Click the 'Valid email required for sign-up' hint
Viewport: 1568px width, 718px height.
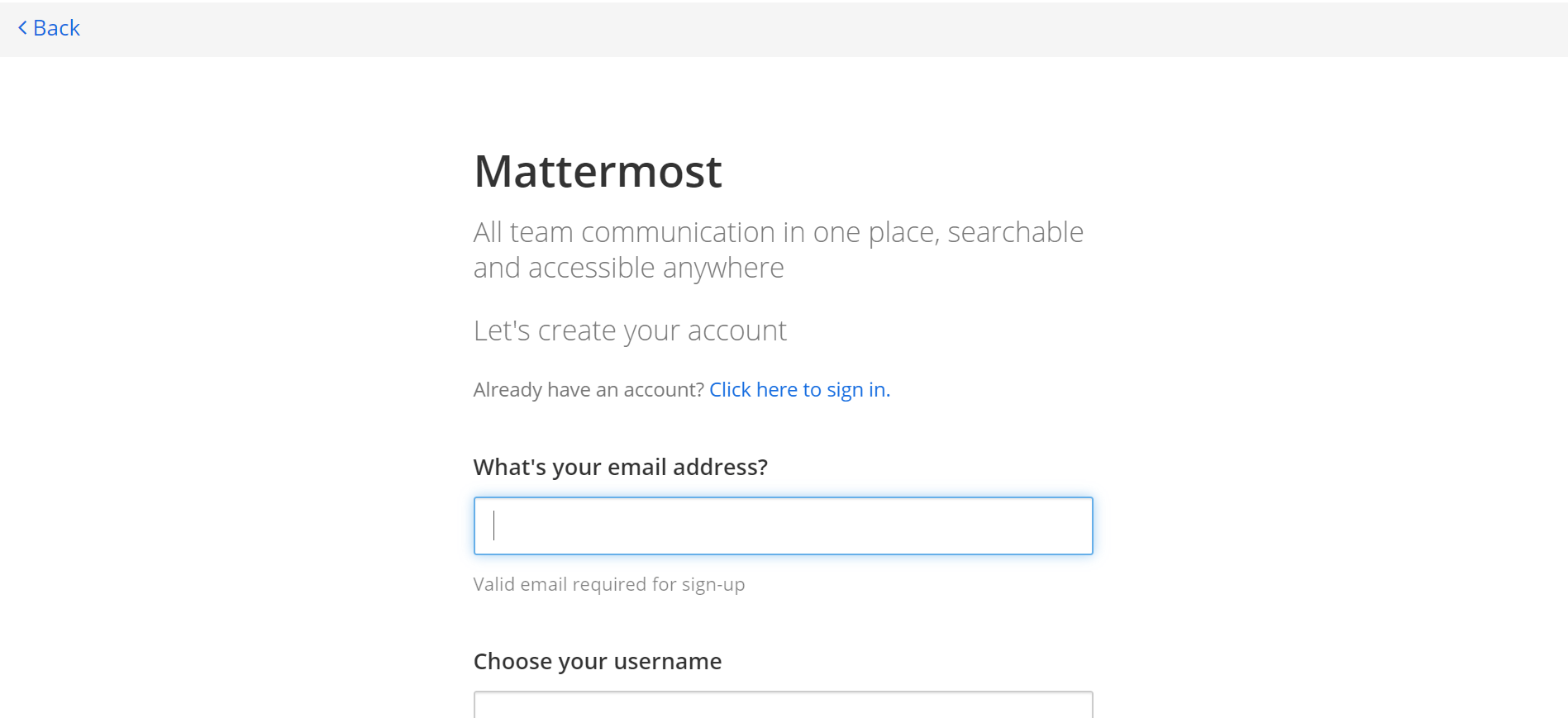[608, 585]
